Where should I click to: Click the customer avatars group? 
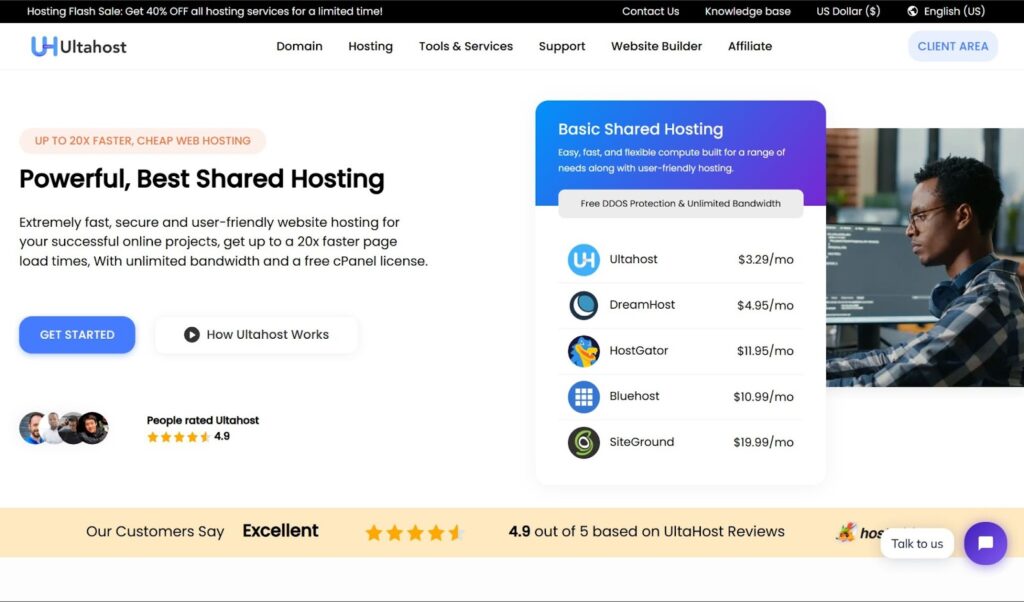[63, 428]
